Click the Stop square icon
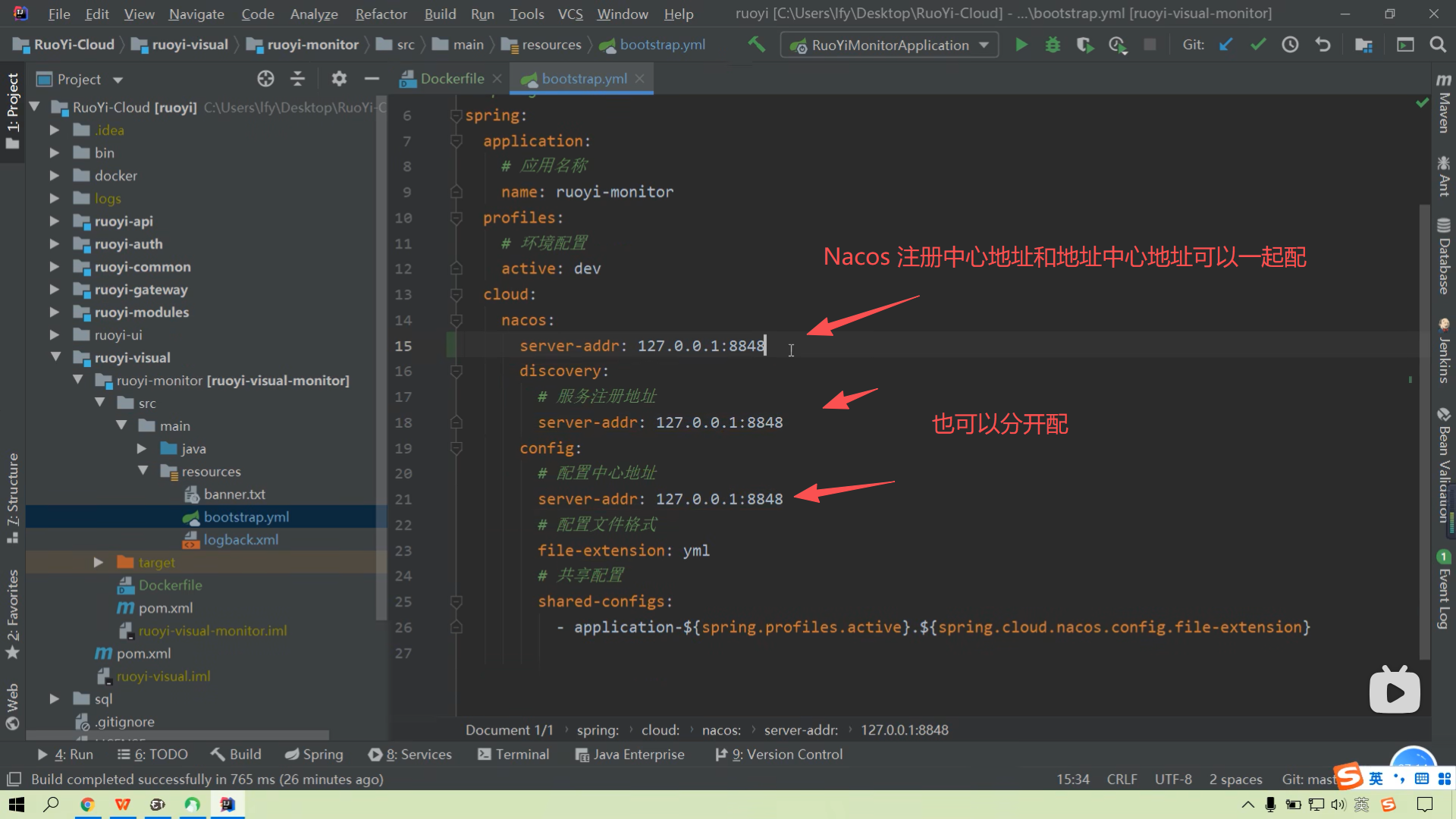This screenshot has width=1456, height=819. pyautogui.click(x=1150, y=45)
